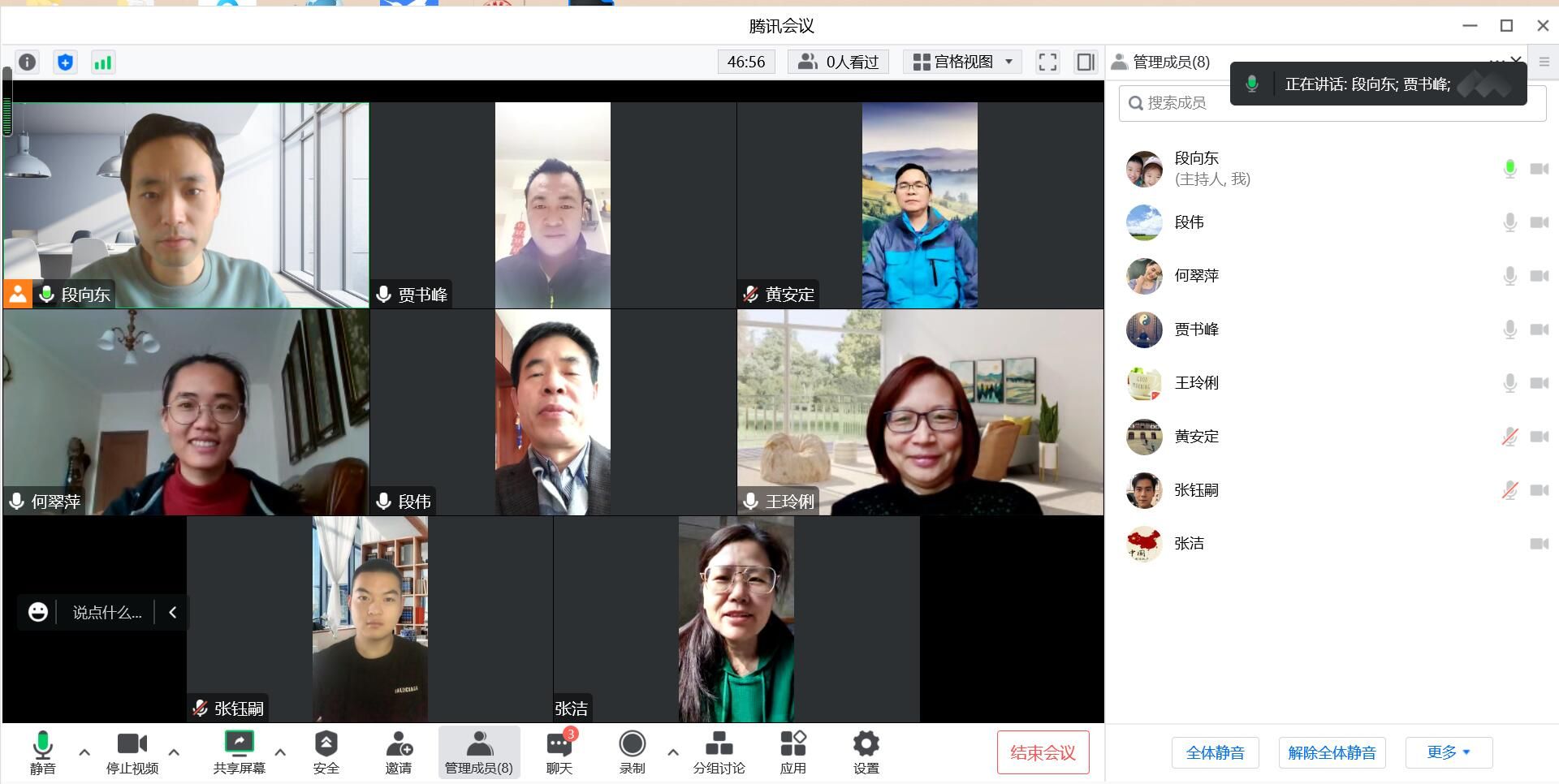Click 说点什么... chat input
Image resolution: width=1559 pixels, height=784 pixels.
[x=107, y=613]
